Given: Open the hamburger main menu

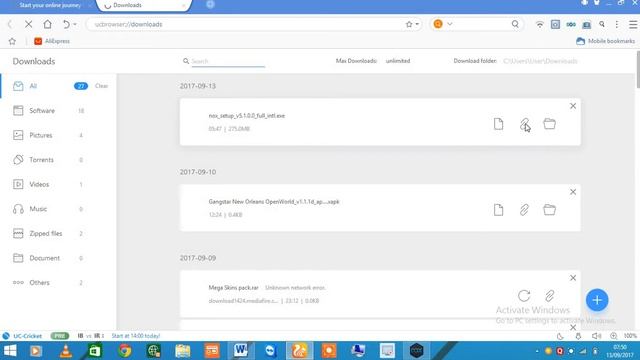Looking at the screenshot, I should point(633,24).
